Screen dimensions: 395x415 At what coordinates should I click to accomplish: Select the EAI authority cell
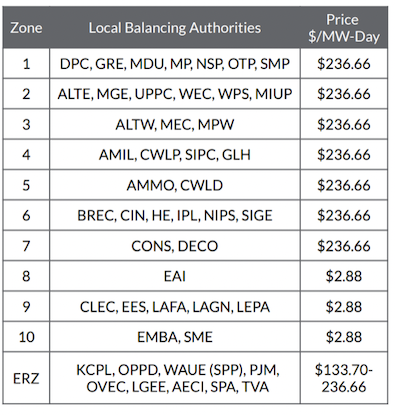pyautogui.click(x=175, y=276)
